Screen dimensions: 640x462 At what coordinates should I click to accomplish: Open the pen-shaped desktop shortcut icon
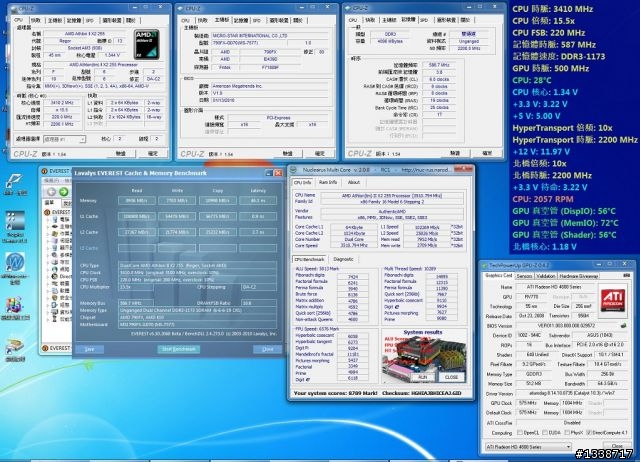coord(15,181)
